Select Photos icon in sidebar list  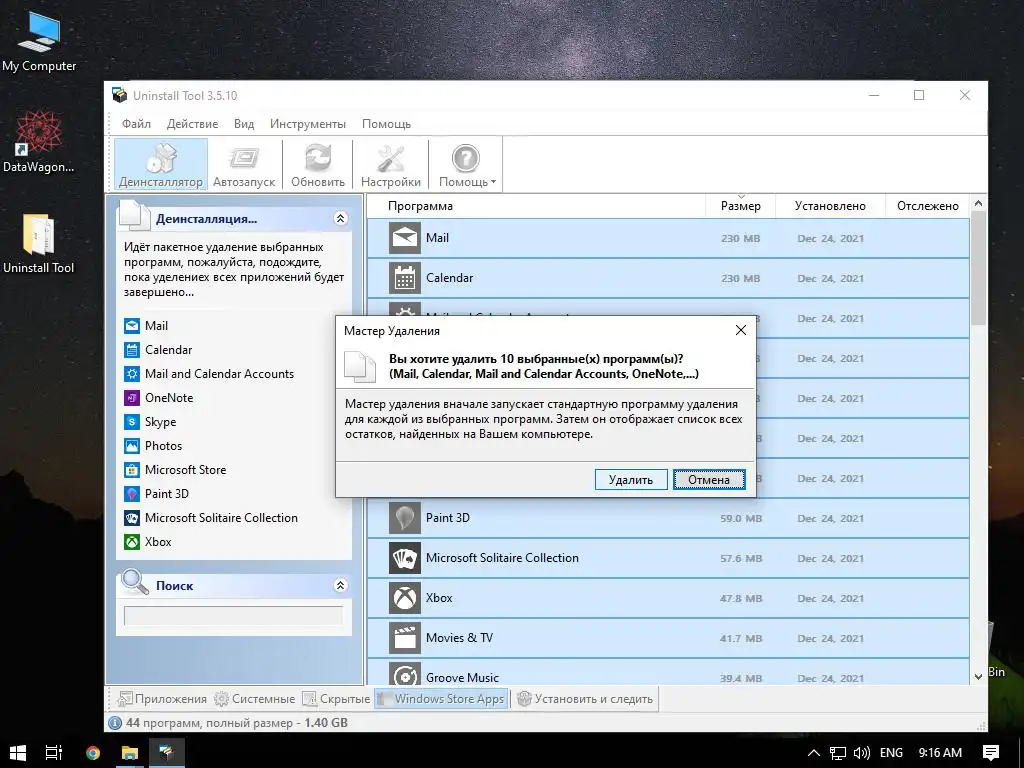[132, 445]
